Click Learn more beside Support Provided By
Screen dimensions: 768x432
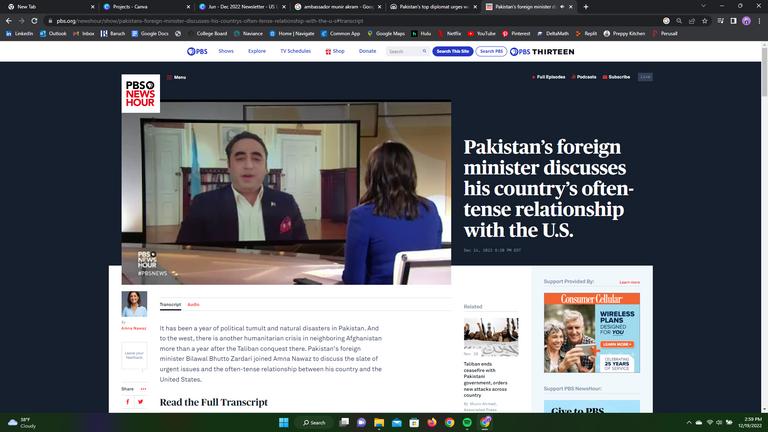point(629,283)
